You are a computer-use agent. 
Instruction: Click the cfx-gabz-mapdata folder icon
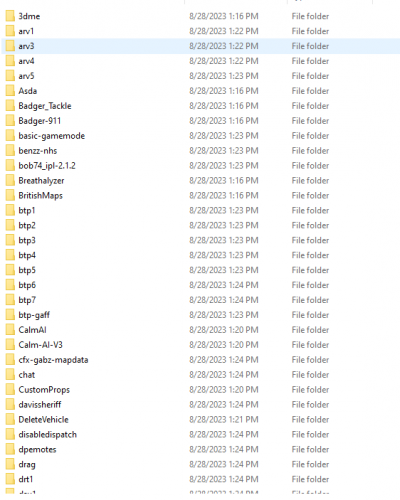[10, 360]
